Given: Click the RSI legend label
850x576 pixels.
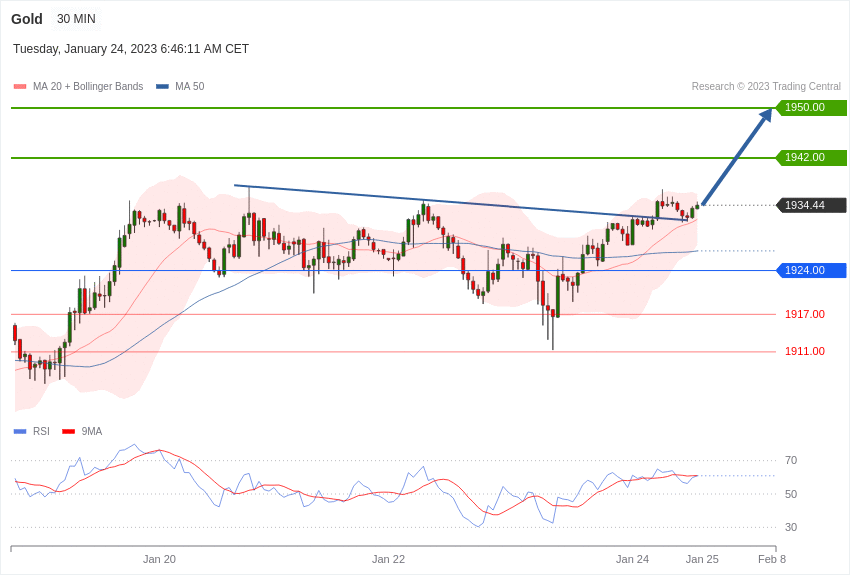Looking at the screenshot, I should [x=41, y=431].
